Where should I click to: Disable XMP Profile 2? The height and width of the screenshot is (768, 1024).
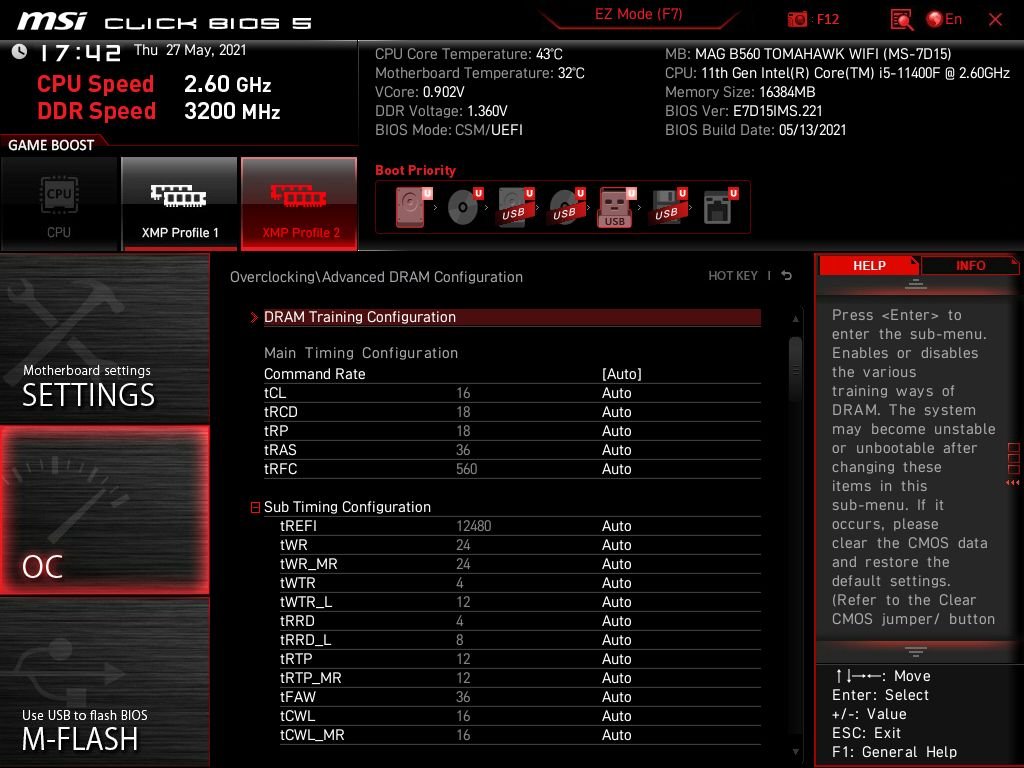(x=299, y=204)
